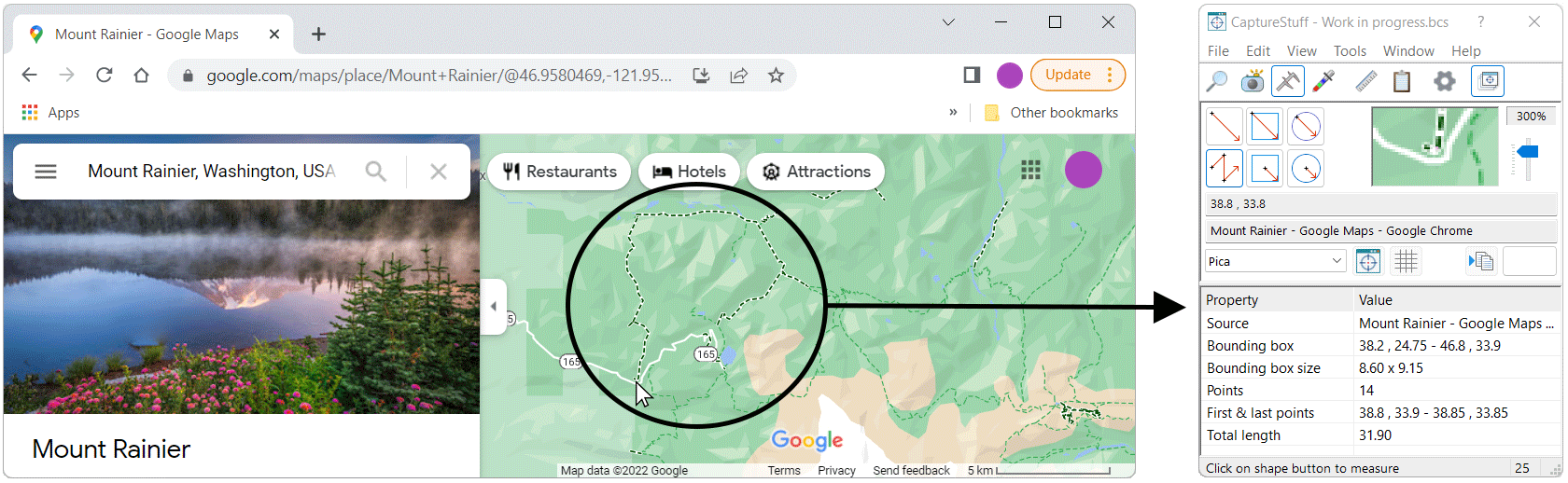Toggle the window target mode toolbar button
The image size is (1568, 483).
[x=1488, y=81]
